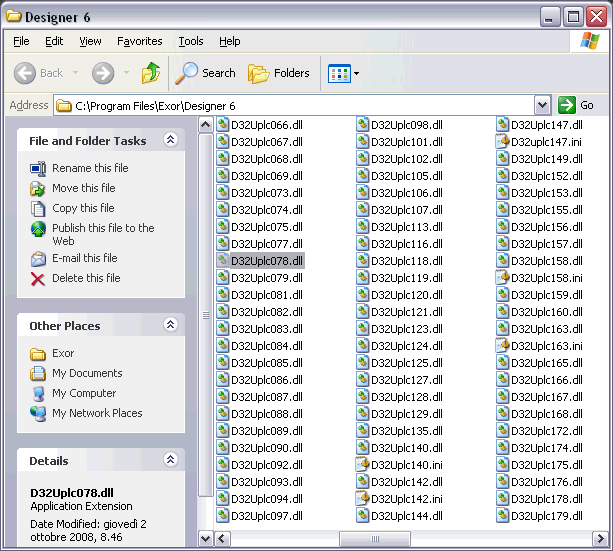Open the Favorites menu
613x551 pixels.
pos(140,41)
